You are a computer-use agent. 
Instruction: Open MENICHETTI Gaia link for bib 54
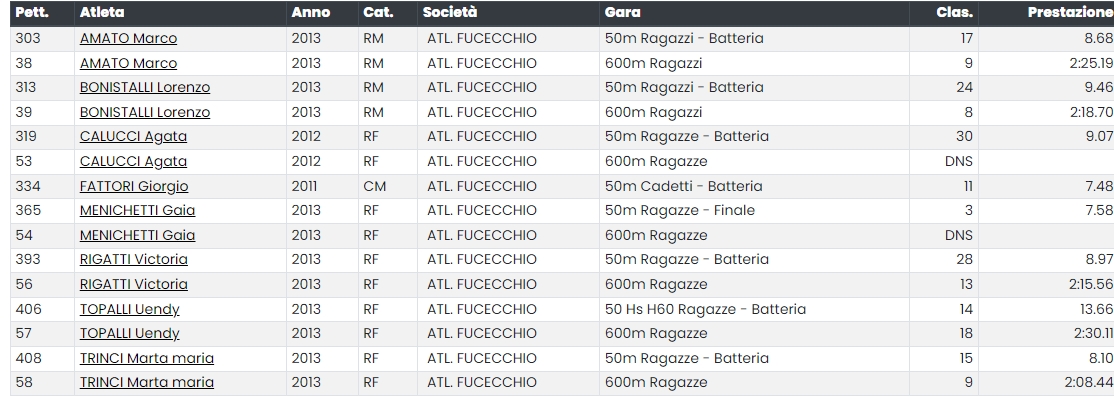137,235
